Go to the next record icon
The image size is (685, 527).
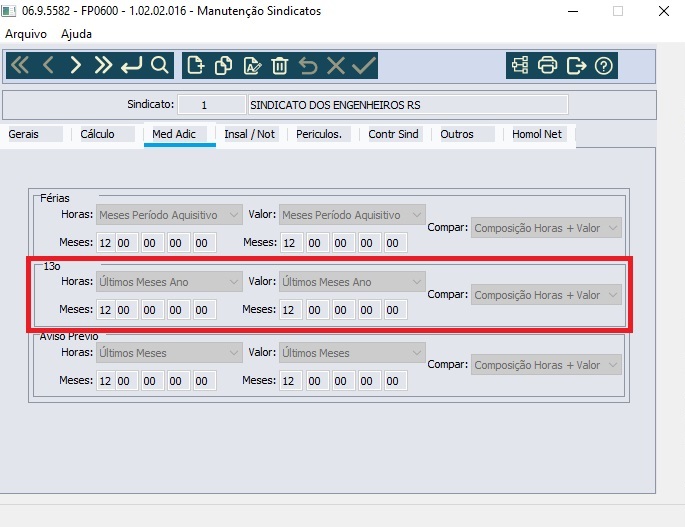pos(76,66)
